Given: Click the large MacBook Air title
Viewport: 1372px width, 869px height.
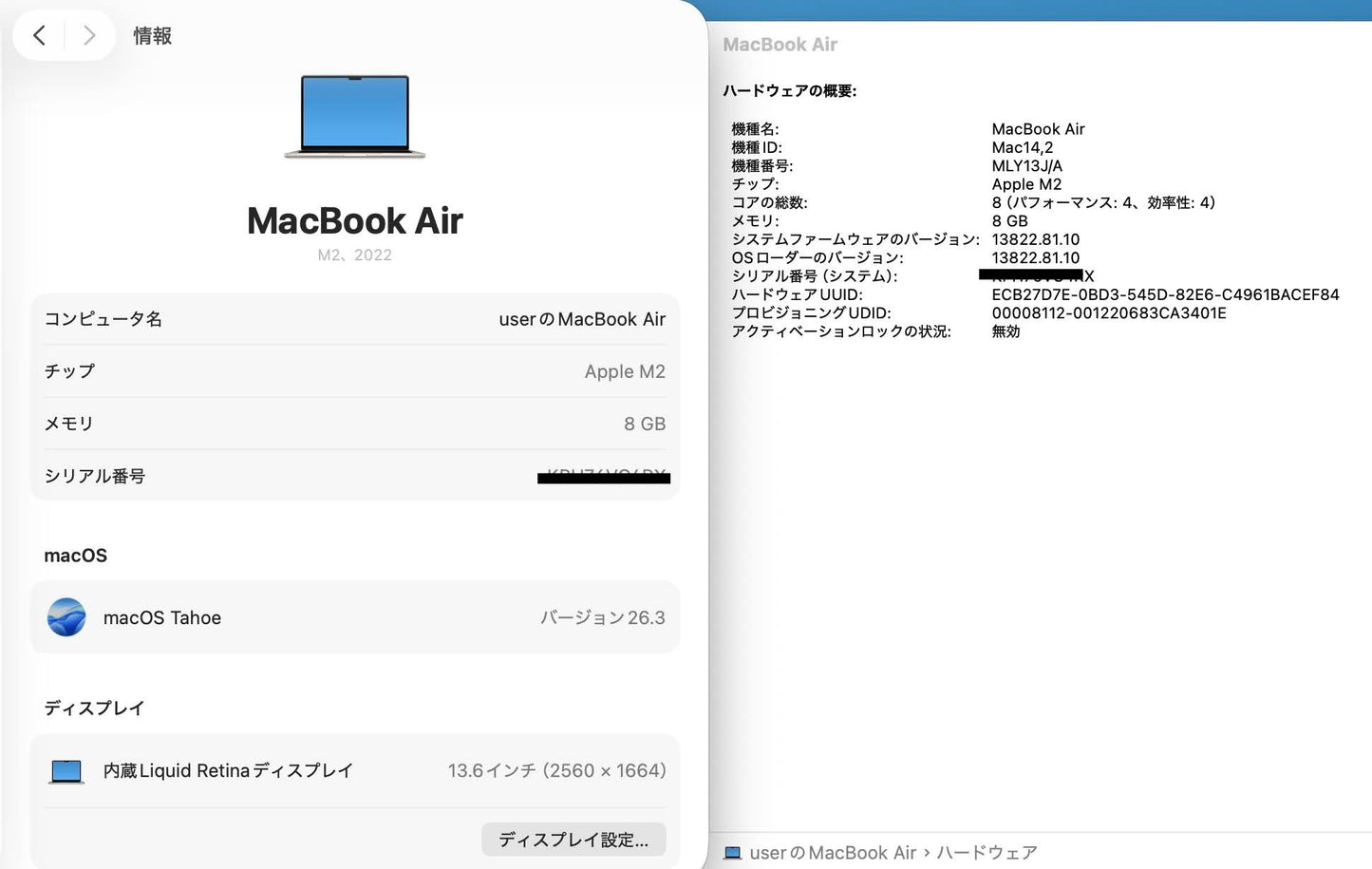Looking at the screenshot, I should [x=355, y=220].
